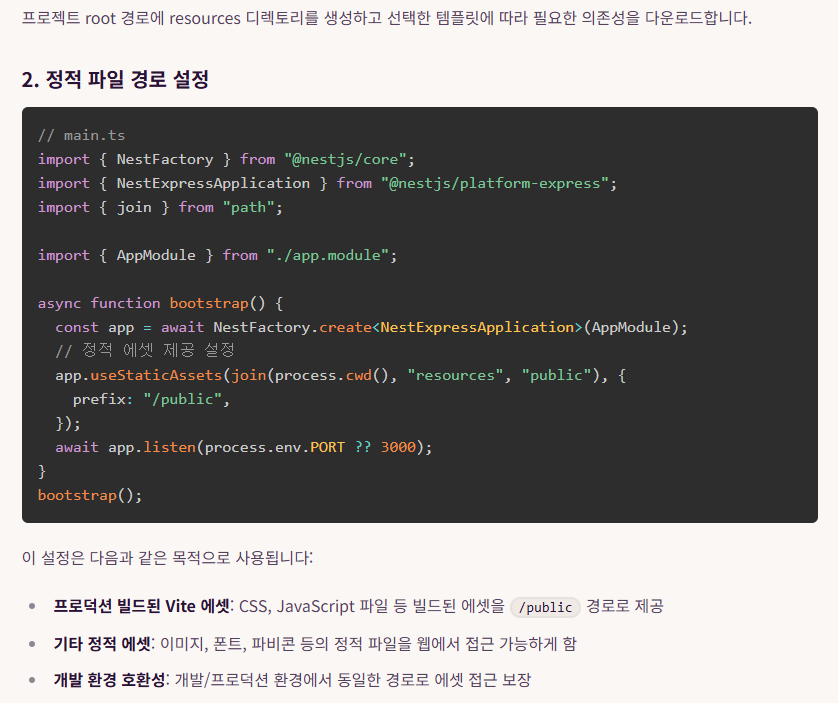Click the /public inline code badge in the bullet list

pos(545,607)
